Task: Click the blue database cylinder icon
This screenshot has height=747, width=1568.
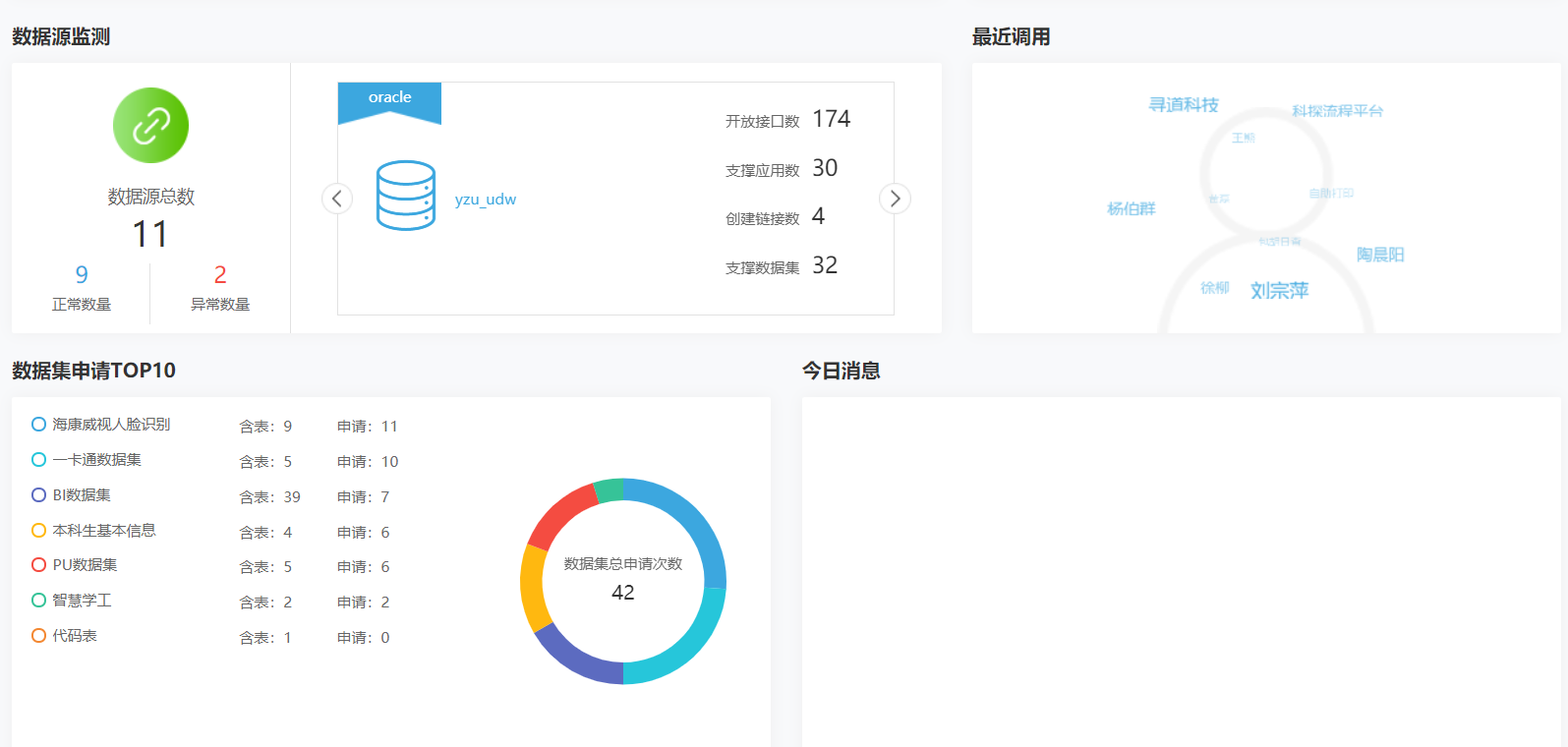Action: pos(406,196)
